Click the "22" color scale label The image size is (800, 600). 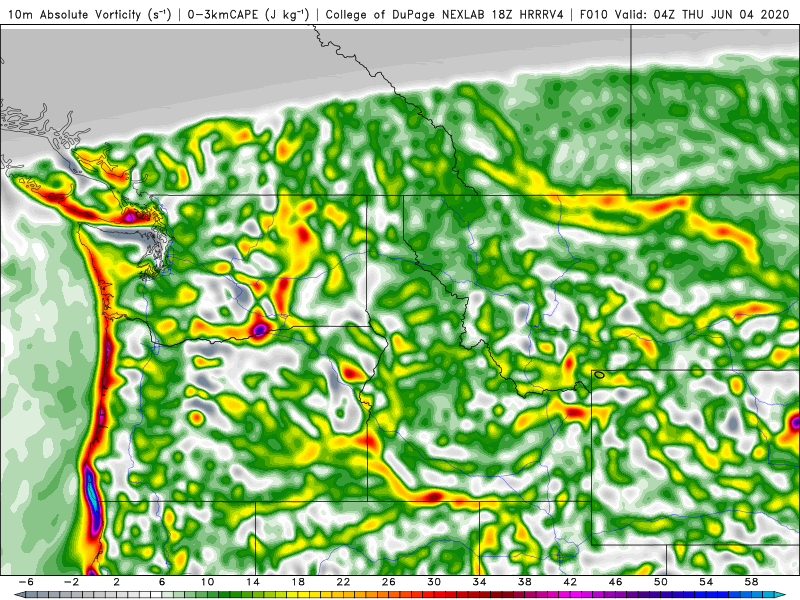[x=343, y=582]
